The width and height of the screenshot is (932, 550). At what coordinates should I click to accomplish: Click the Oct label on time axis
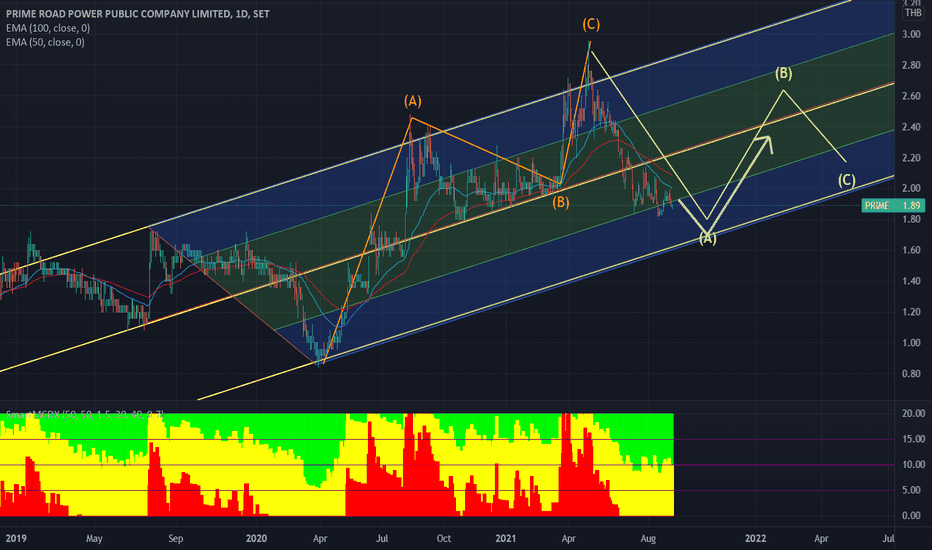(x=443, y=539)
